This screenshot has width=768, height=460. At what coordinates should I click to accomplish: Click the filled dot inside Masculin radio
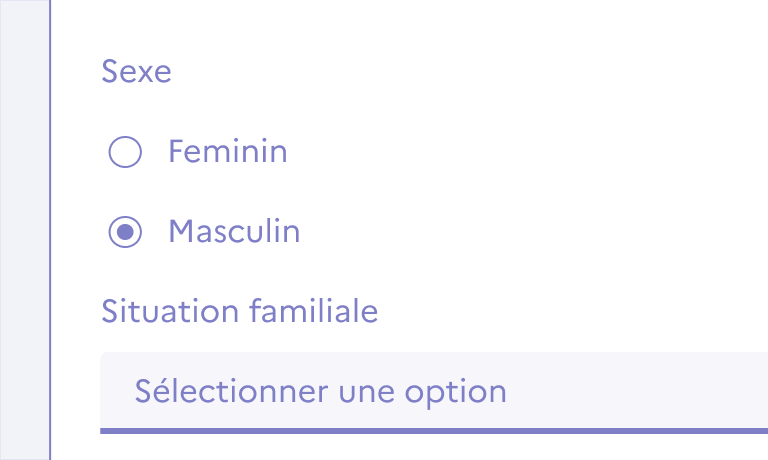coord(125,232)
